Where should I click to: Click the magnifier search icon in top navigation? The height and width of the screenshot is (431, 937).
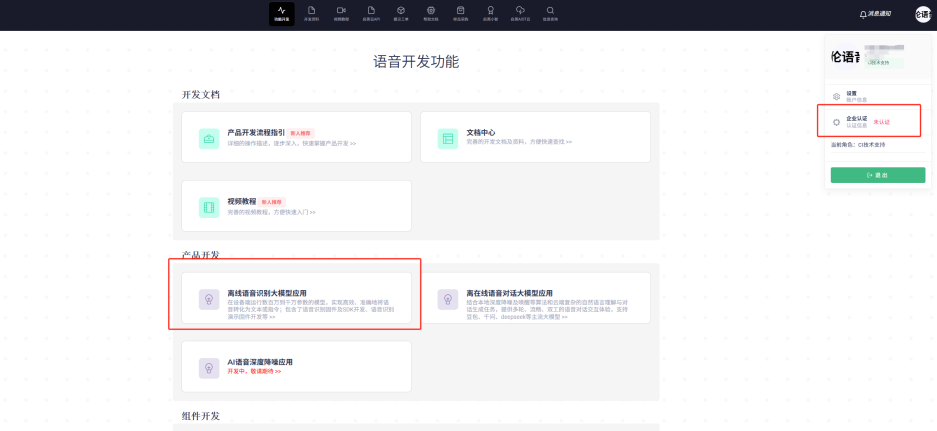pyautogui.click(x=550, y=11)
